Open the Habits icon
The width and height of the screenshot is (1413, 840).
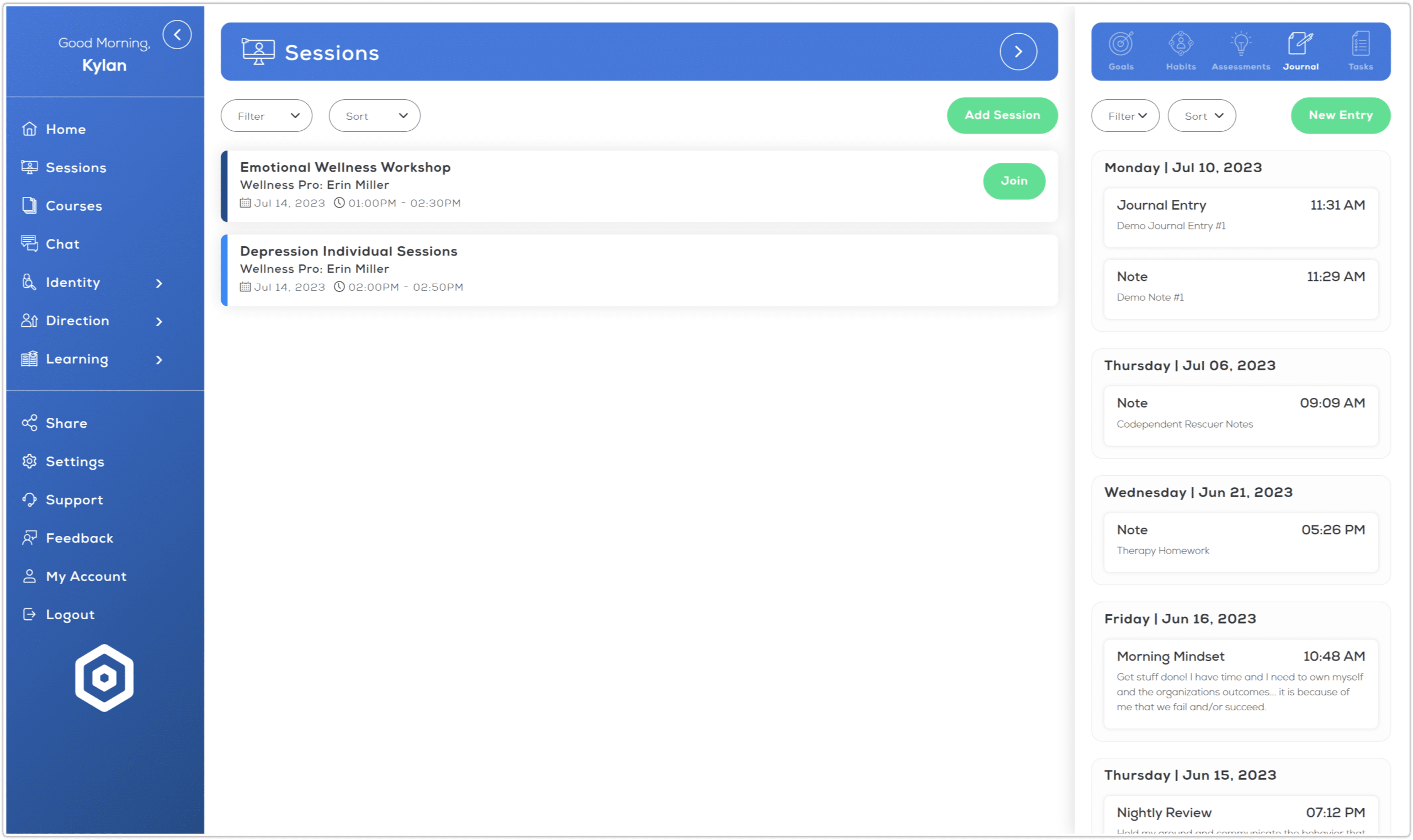point(1181,44)
